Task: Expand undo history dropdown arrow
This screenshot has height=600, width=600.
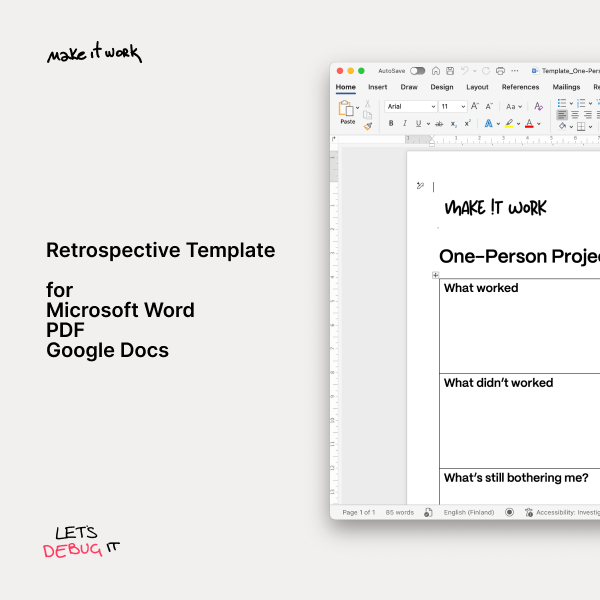Action: point(474,71)
